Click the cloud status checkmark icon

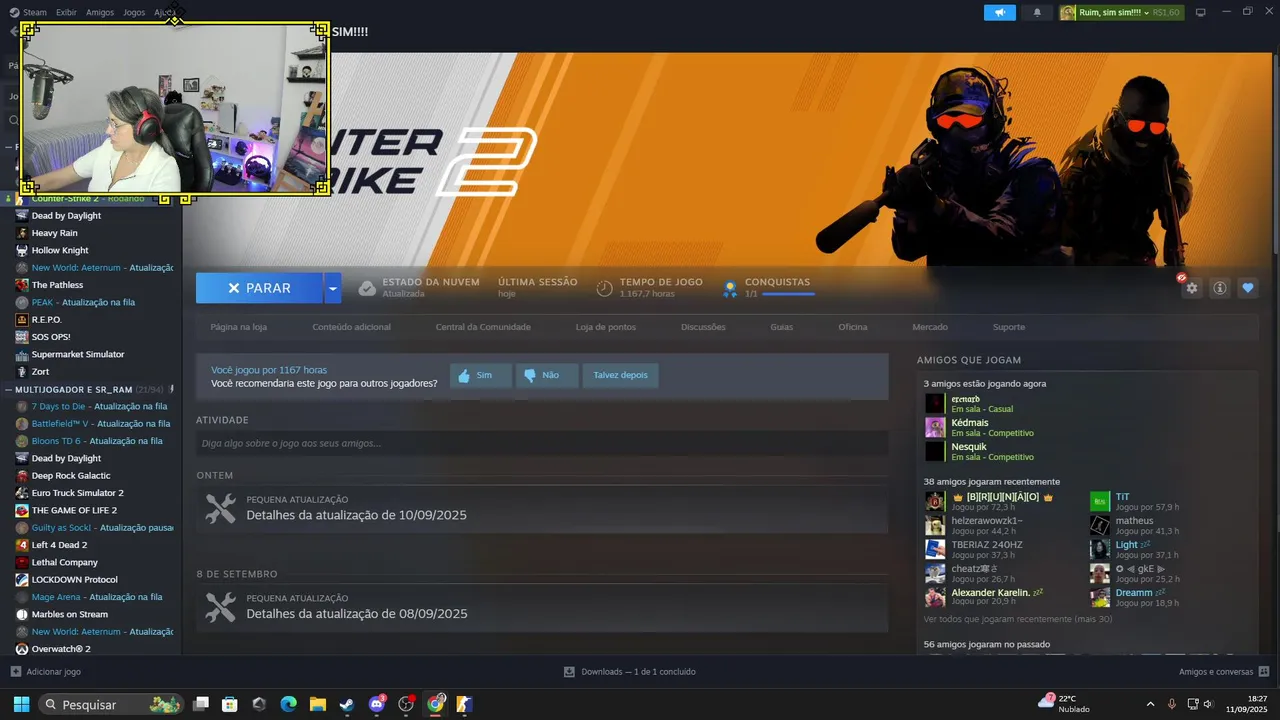coord(367,288)
